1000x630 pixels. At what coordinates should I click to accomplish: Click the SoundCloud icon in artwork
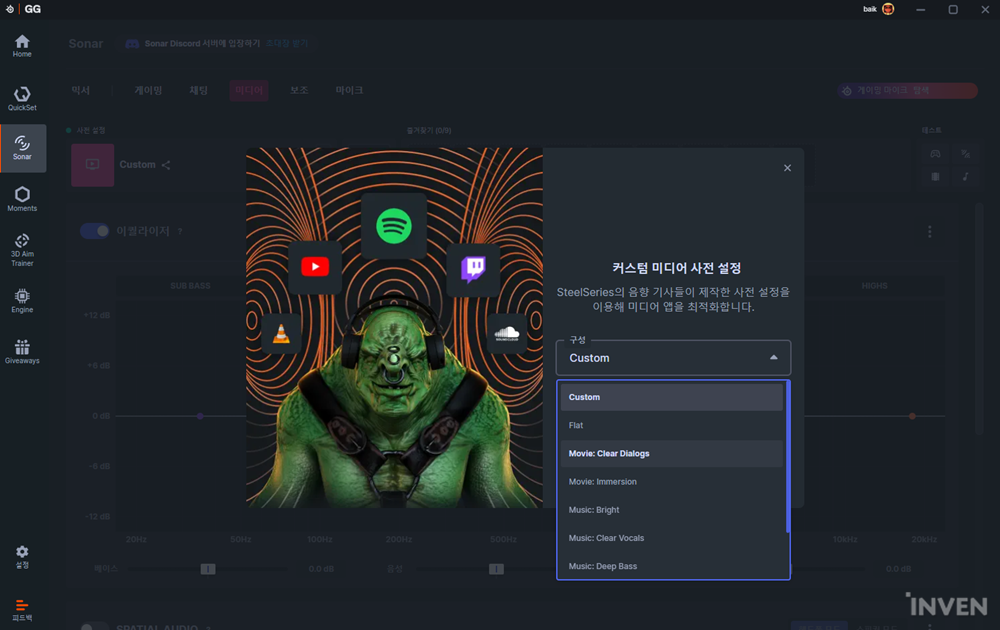click(507, 333)
